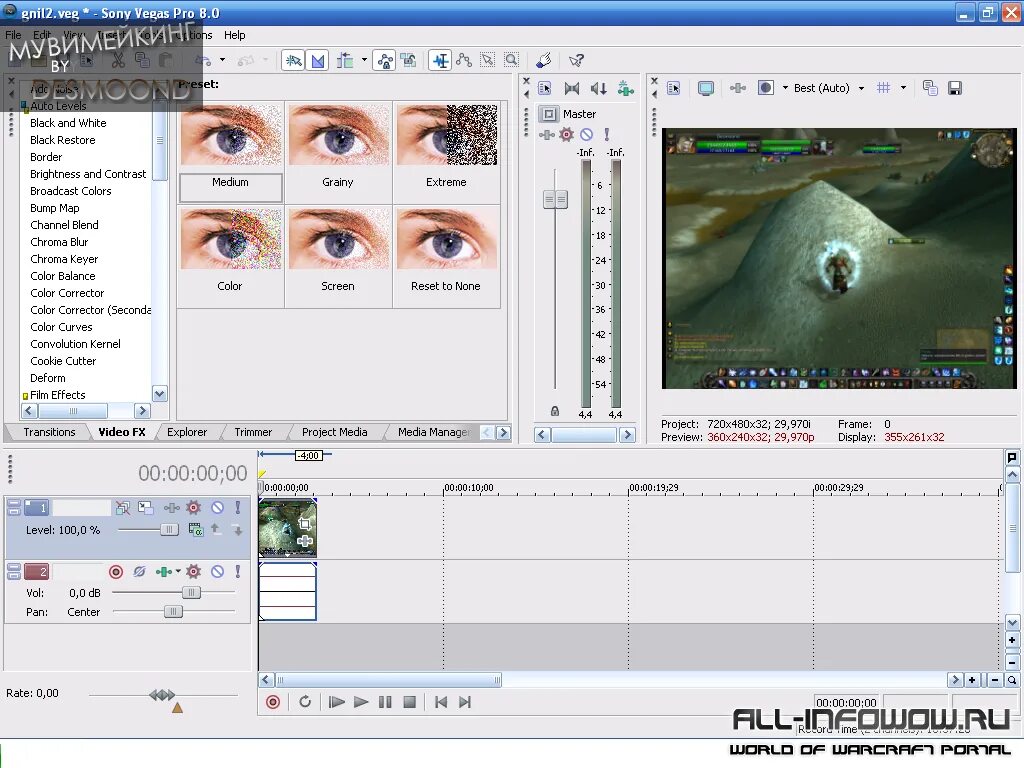The image size is (1024, 768).
Task: Toggle Solo on audio track 2
Action: point(238,572)
